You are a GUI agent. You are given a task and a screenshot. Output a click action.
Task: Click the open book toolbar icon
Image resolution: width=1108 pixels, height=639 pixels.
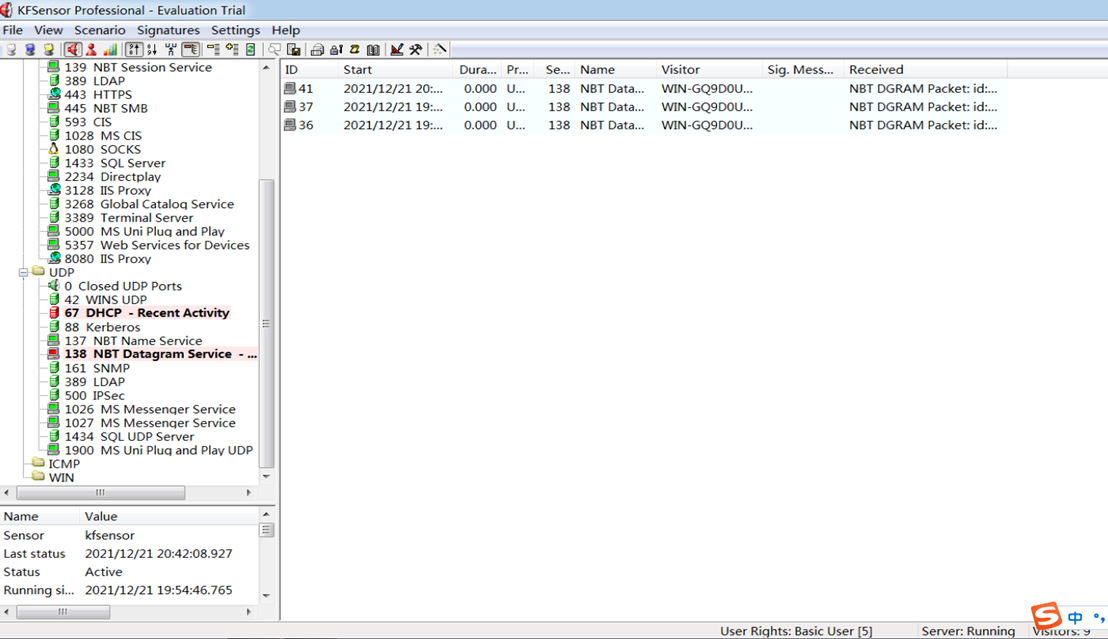373,49
